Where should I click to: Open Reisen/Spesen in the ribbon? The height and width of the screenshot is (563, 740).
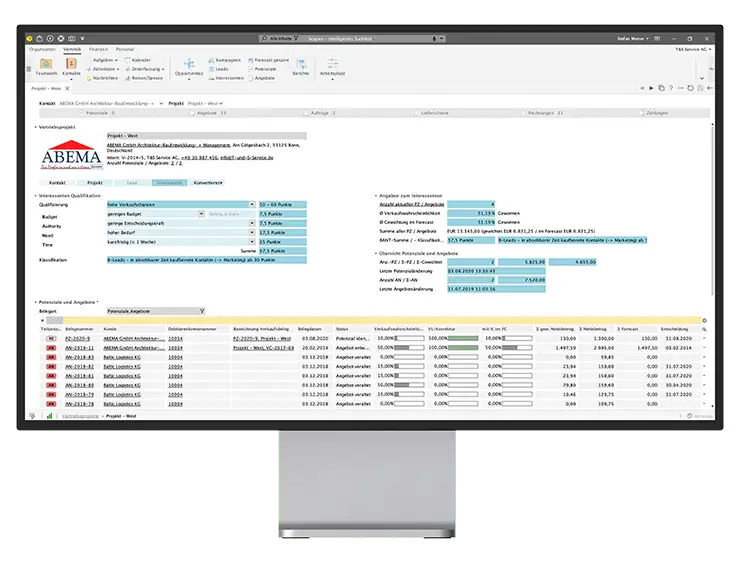pyautogui.click(x=144, y=78)
